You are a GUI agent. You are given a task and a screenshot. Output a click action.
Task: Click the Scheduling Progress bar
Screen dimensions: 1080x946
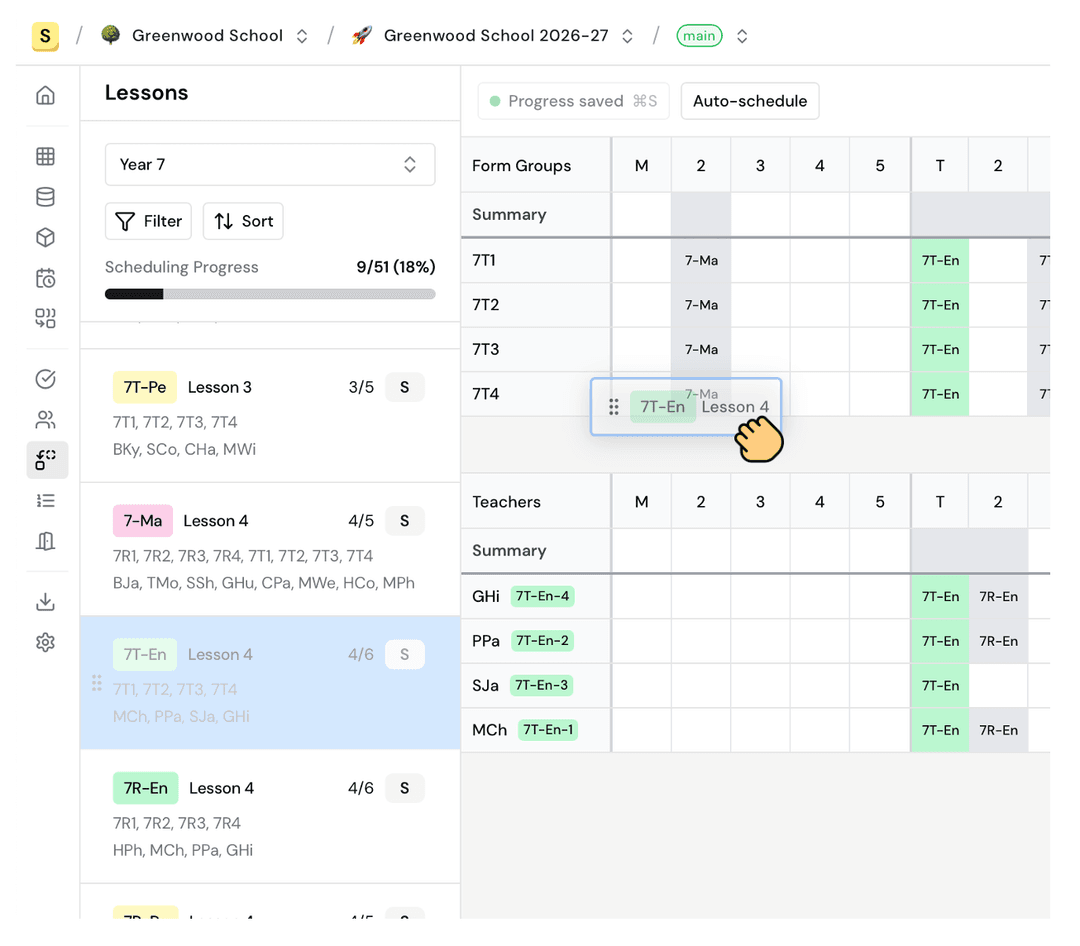click(x=269, y=294)
